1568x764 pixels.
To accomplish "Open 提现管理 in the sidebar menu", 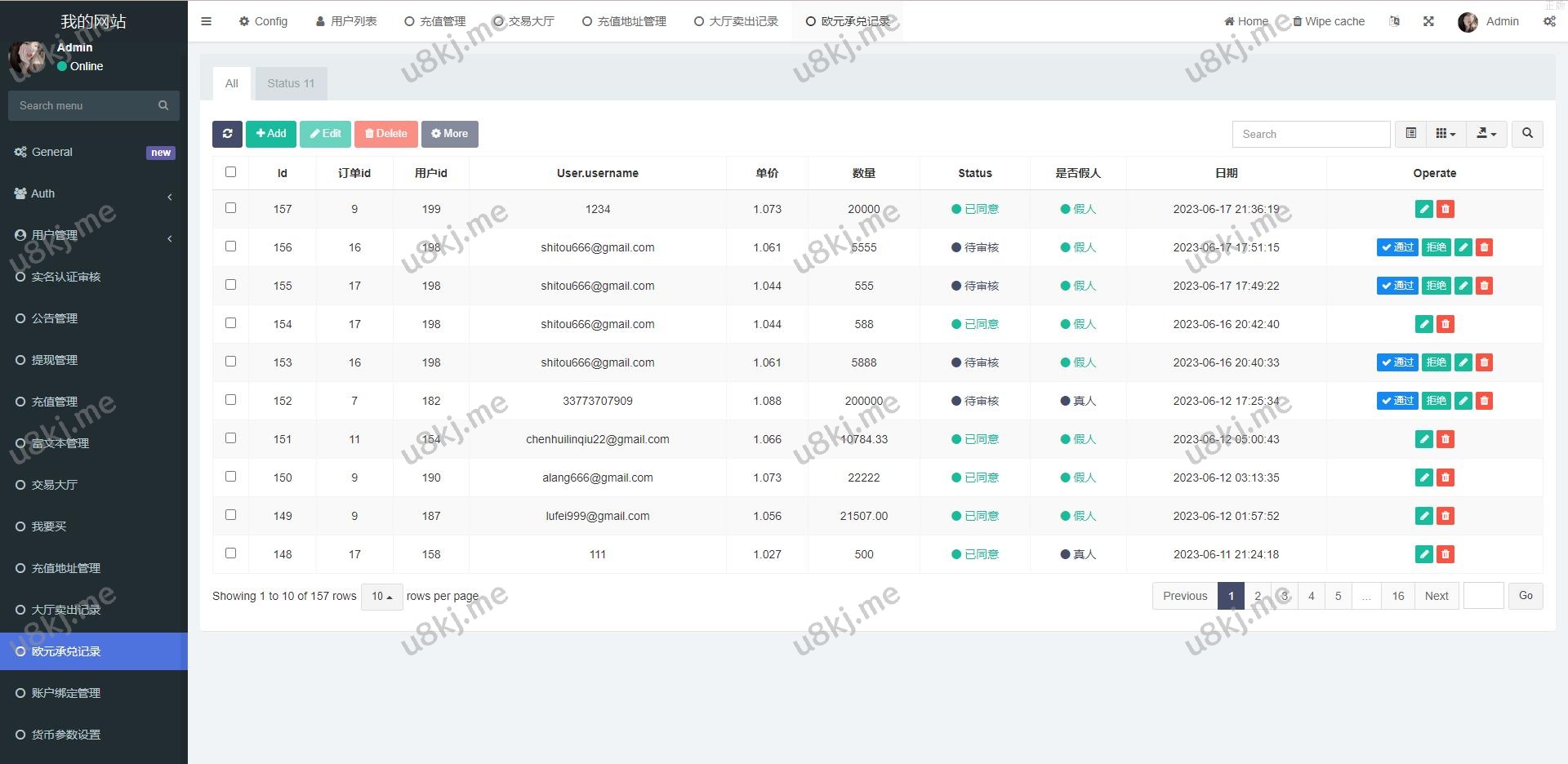I will (x=55, y=360).
